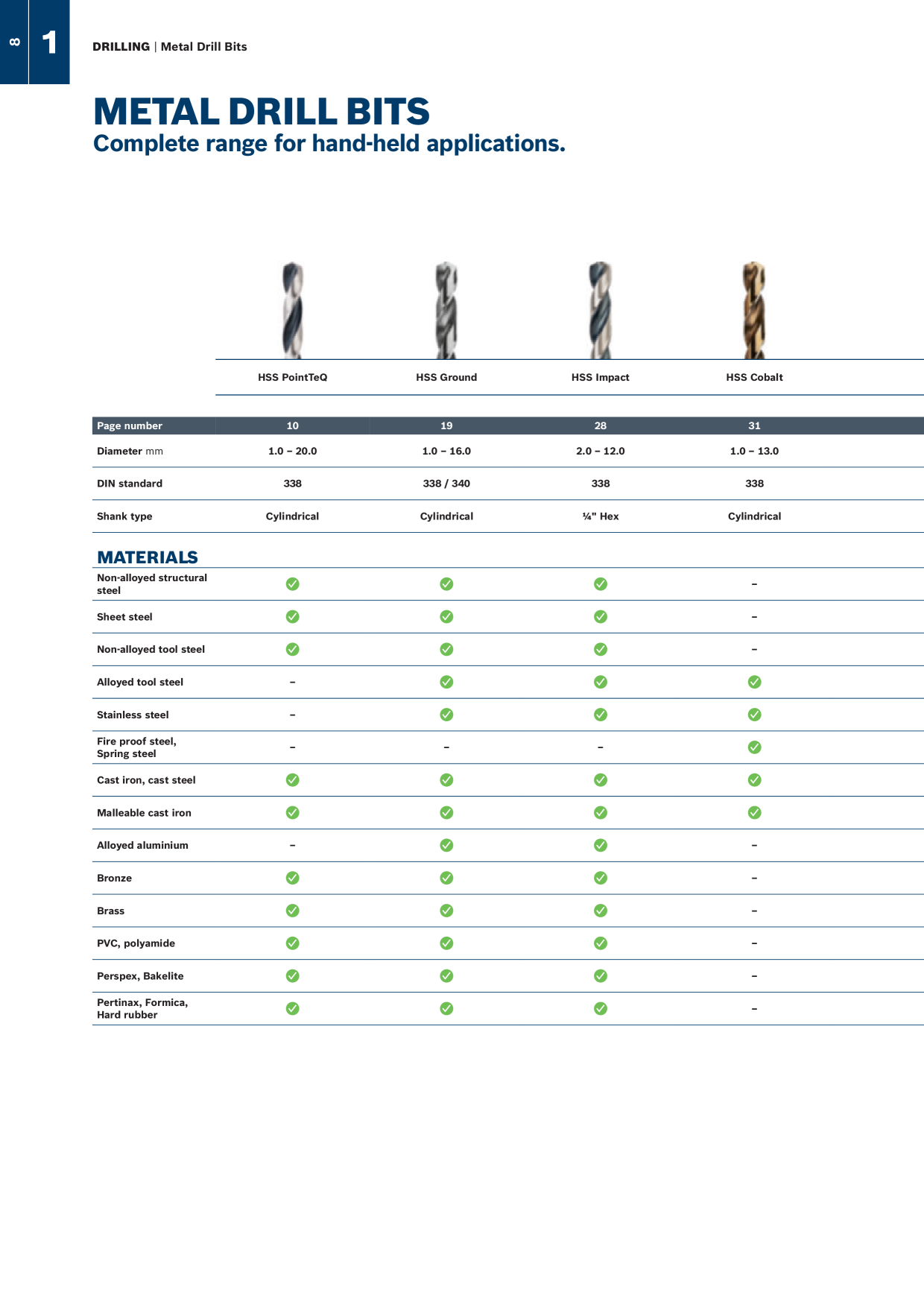Image resolution: width=924 pixels, height=1307 pixels.
Task: Click page number 19 for HSS Ground
Action: (x=446, y=425)
